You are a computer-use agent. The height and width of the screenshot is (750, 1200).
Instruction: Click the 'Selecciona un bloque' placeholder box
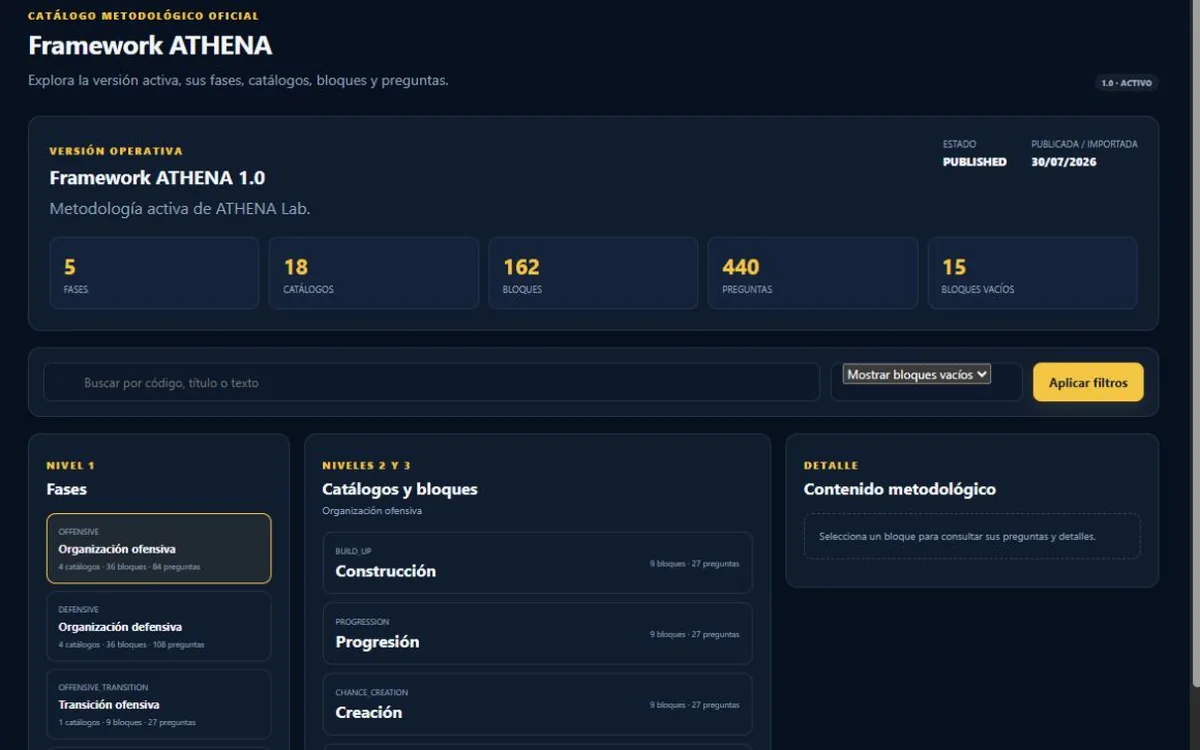click(972, 536)
